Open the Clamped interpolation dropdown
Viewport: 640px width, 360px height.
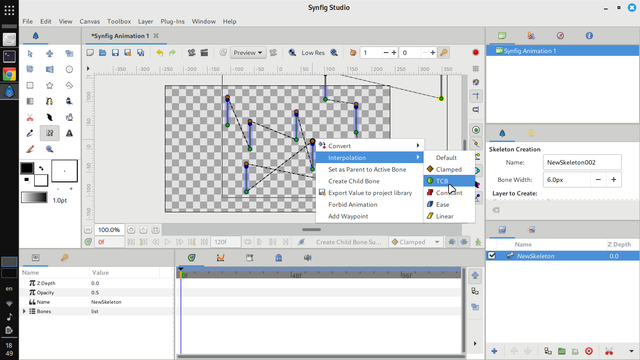tap(415, 242)
